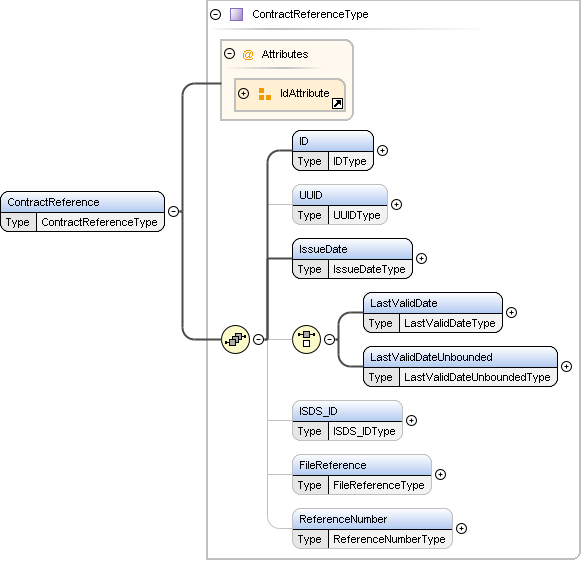The width and height of the screenshot is (582, 561).
Task: Click the IdAttribute label text
Action: [x=304, y=93]
